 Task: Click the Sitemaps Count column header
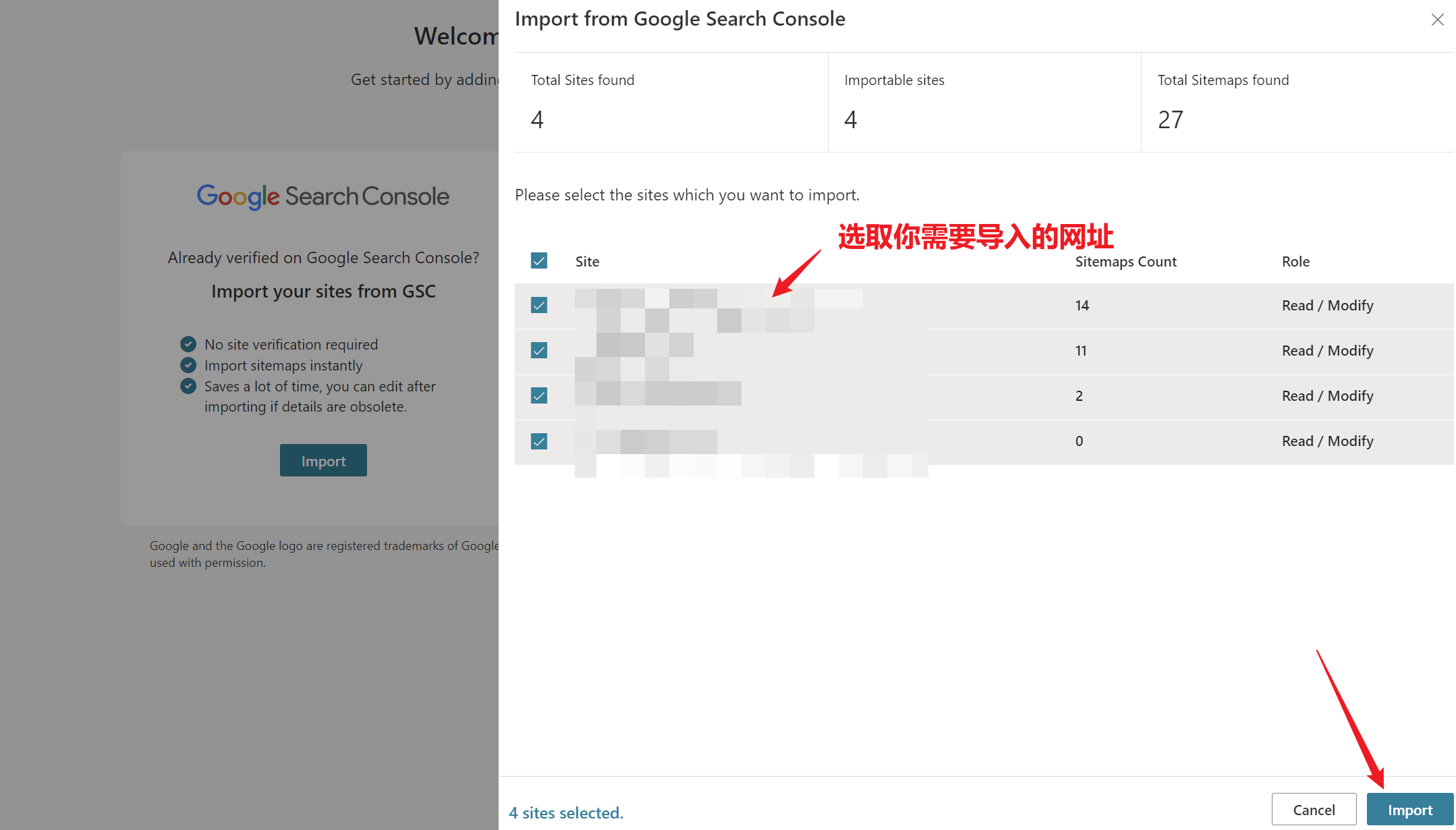tap(1125, 261)
